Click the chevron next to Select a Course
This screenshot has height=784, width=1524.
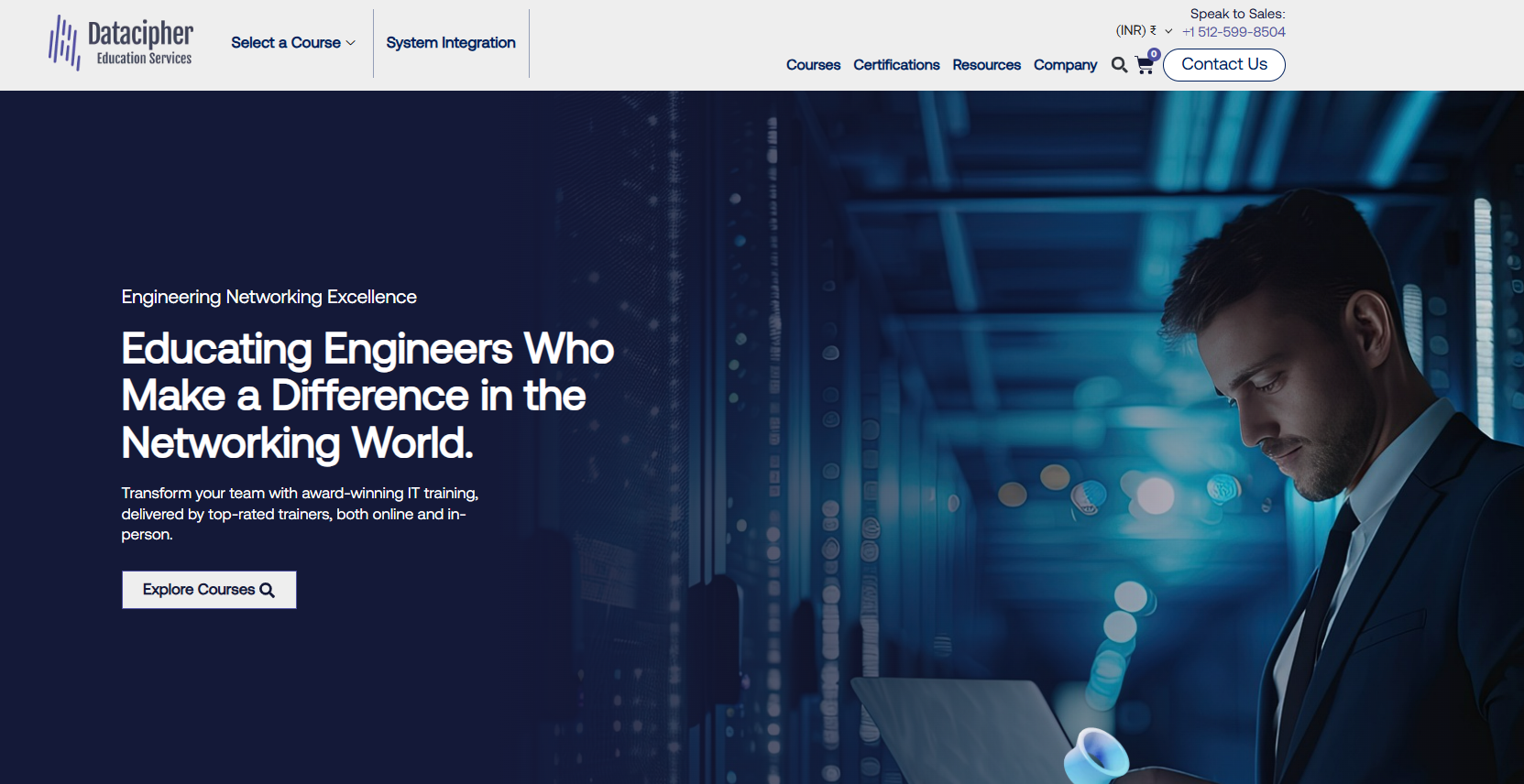(351, 43)
